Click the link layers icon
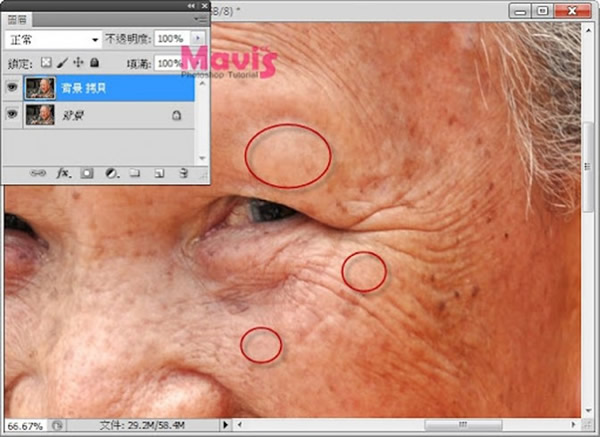Viewport: 600px width, 437px height. [39, 172]
